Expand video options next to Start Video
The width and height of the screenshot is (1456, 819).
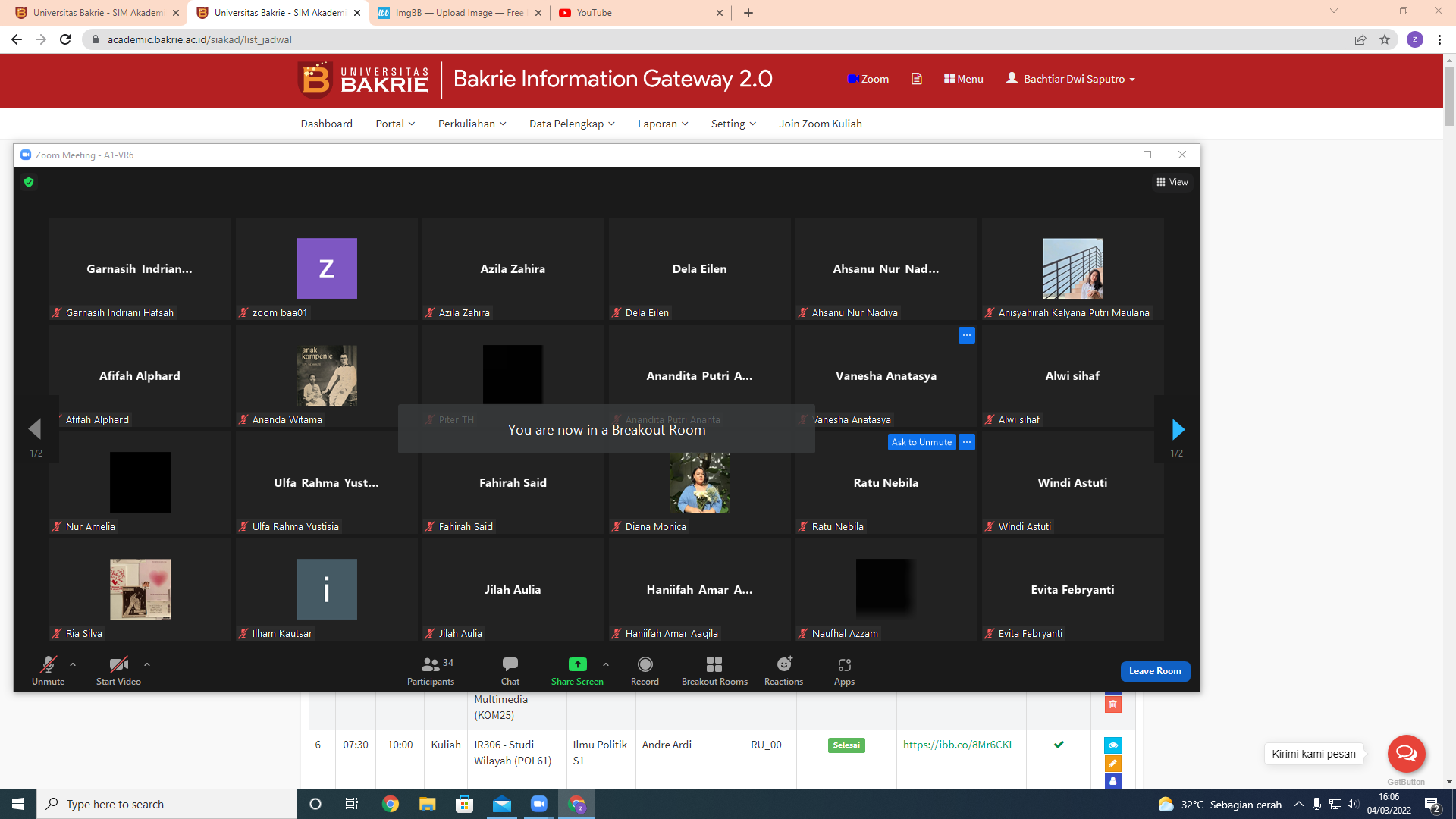pyautogui.click(x=147, y=664)
